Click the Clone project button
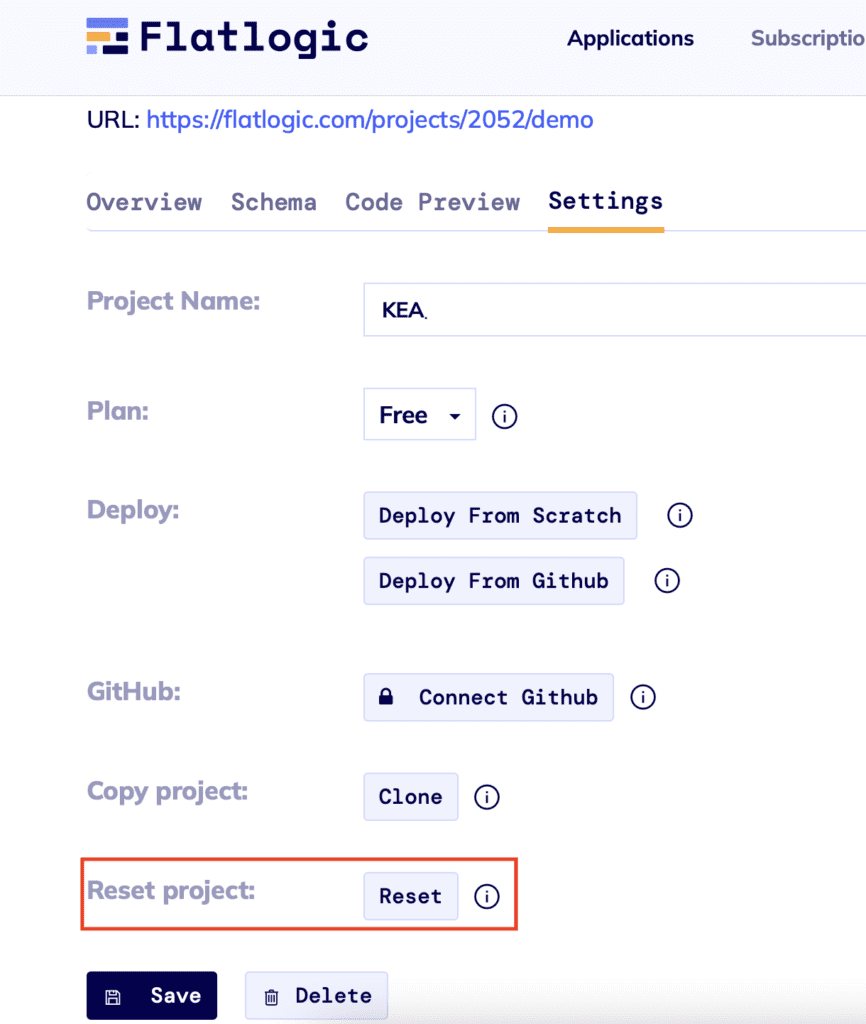 tap(411, 797)
